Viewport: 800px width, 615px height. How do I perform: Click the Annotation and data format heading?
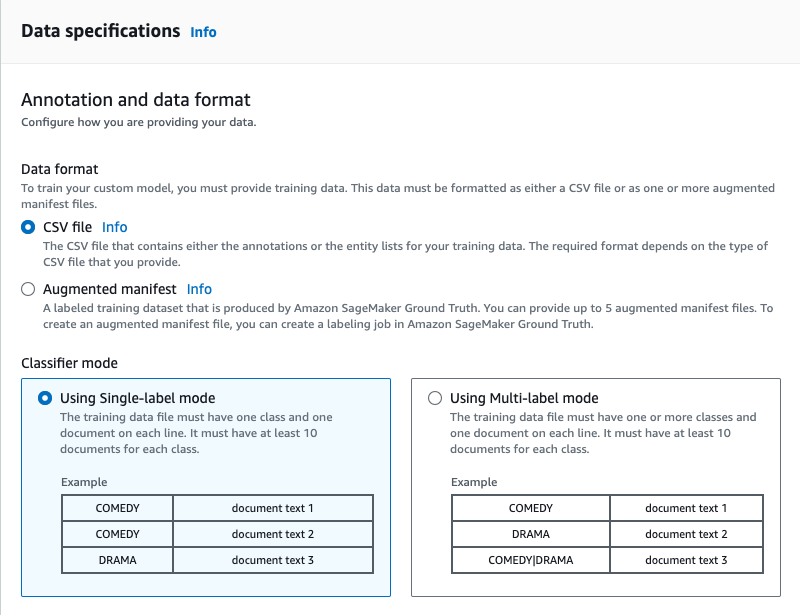coord(136,100)
